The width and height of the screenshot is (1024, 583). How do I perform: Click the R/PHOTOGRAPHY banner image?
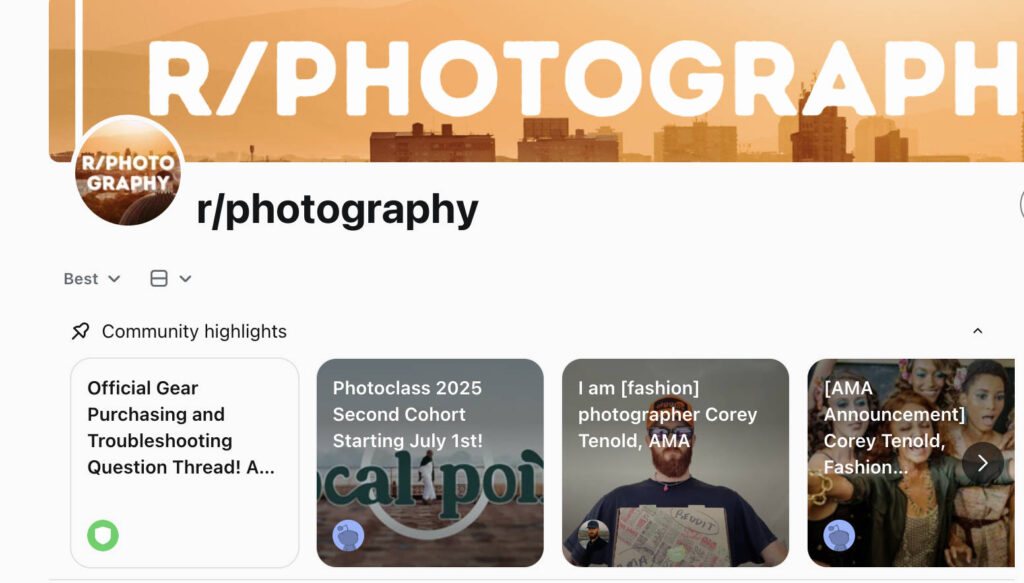click(x=536, y=81)
